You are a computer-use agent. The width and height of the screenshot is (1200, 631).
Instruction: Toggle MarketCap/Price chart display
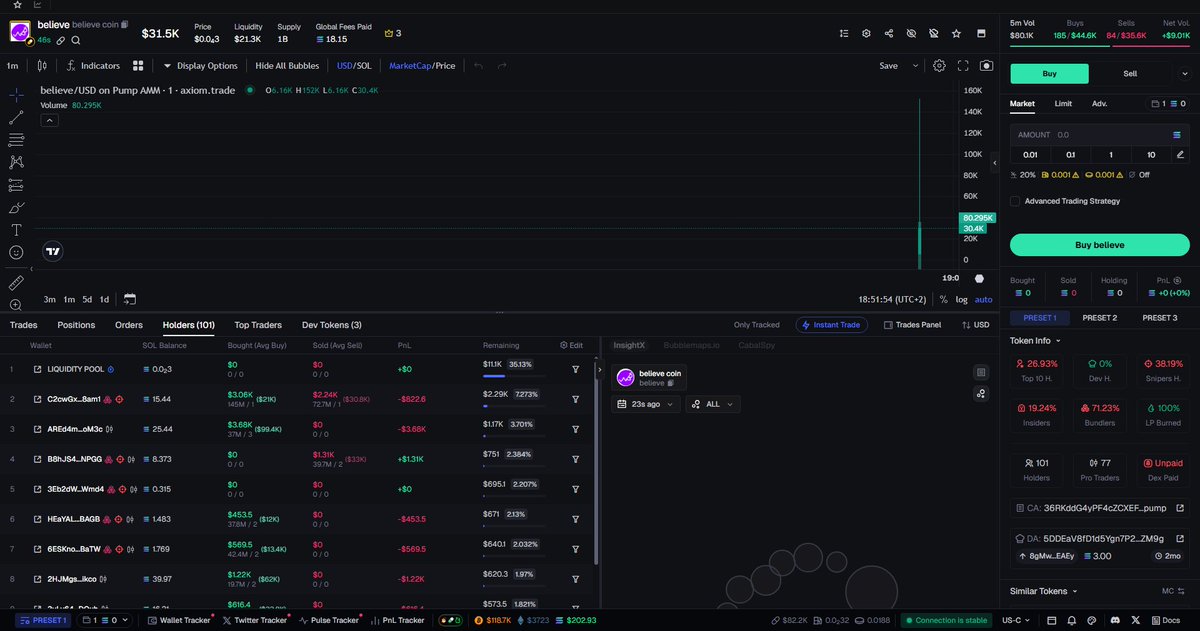422,66
